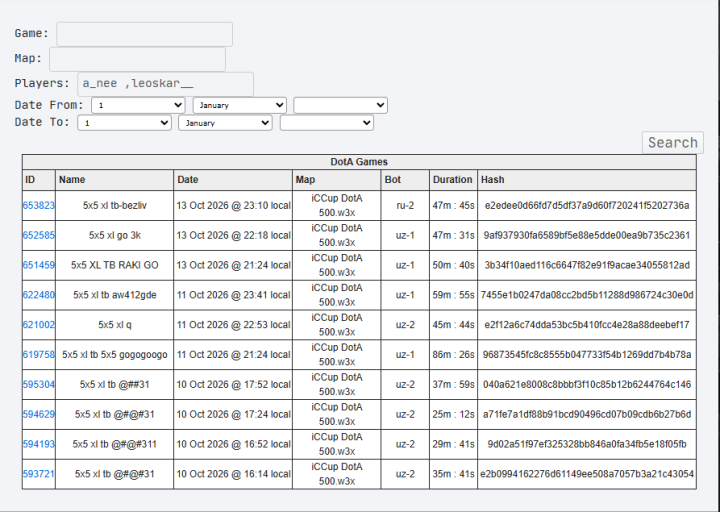Click date 10 Oct 2026 @ 16:14 local

[233, 474]
